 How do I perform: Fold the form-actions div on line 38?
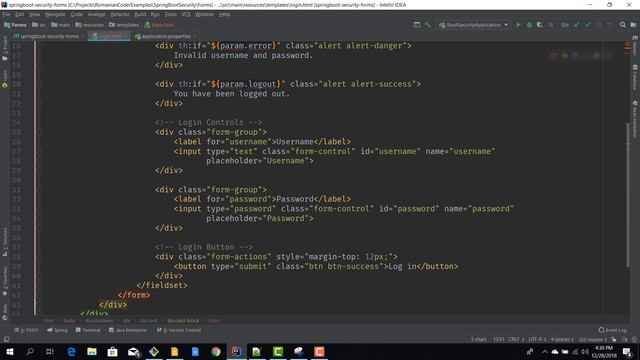pos(40,257)
